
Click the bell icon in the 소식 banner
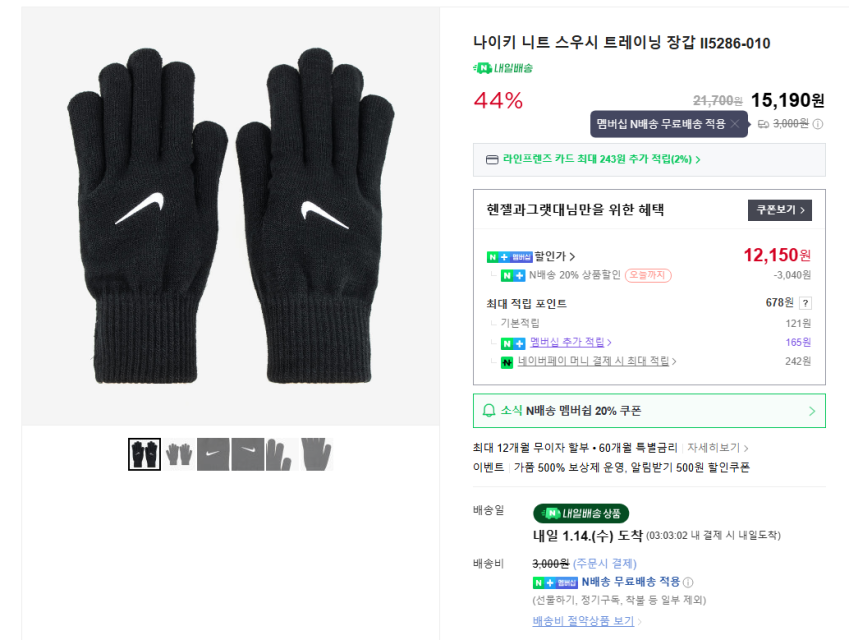pos(489,411)
